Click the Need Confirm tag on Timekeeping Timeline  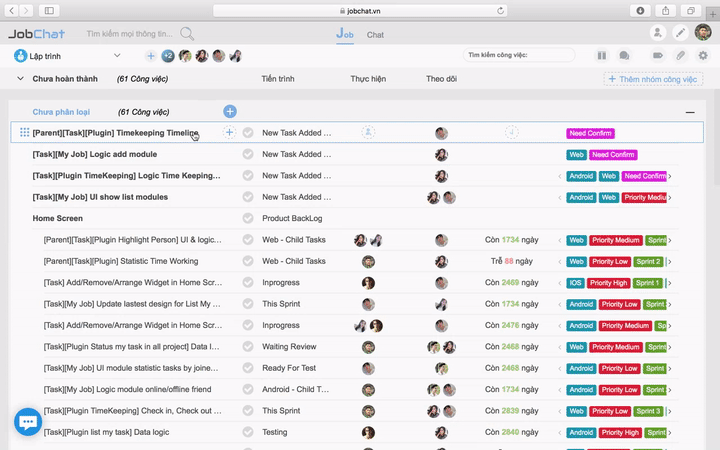(x=591, y=133)
